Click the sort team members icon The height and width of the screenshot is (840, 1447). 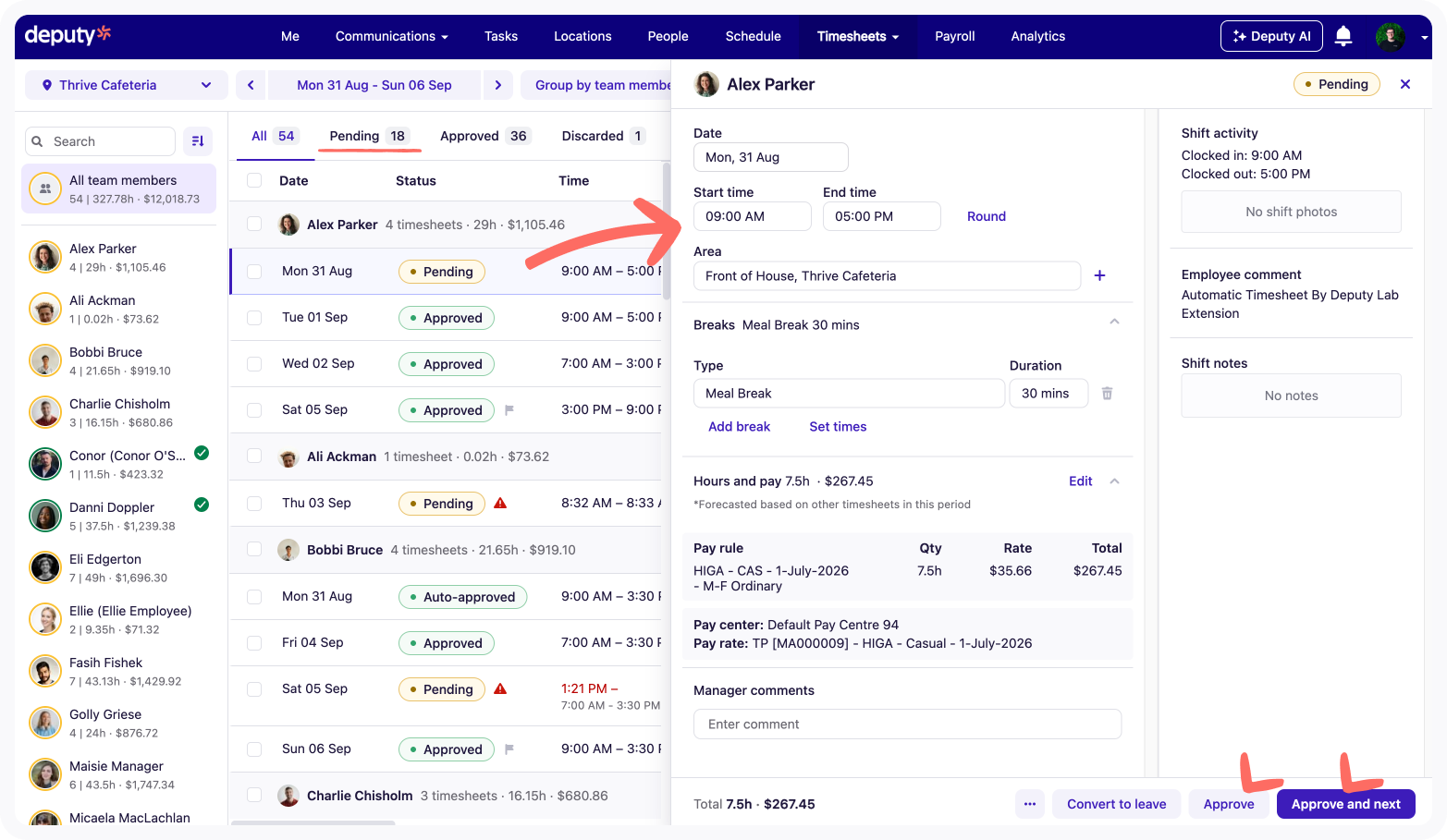click(198, 141)
